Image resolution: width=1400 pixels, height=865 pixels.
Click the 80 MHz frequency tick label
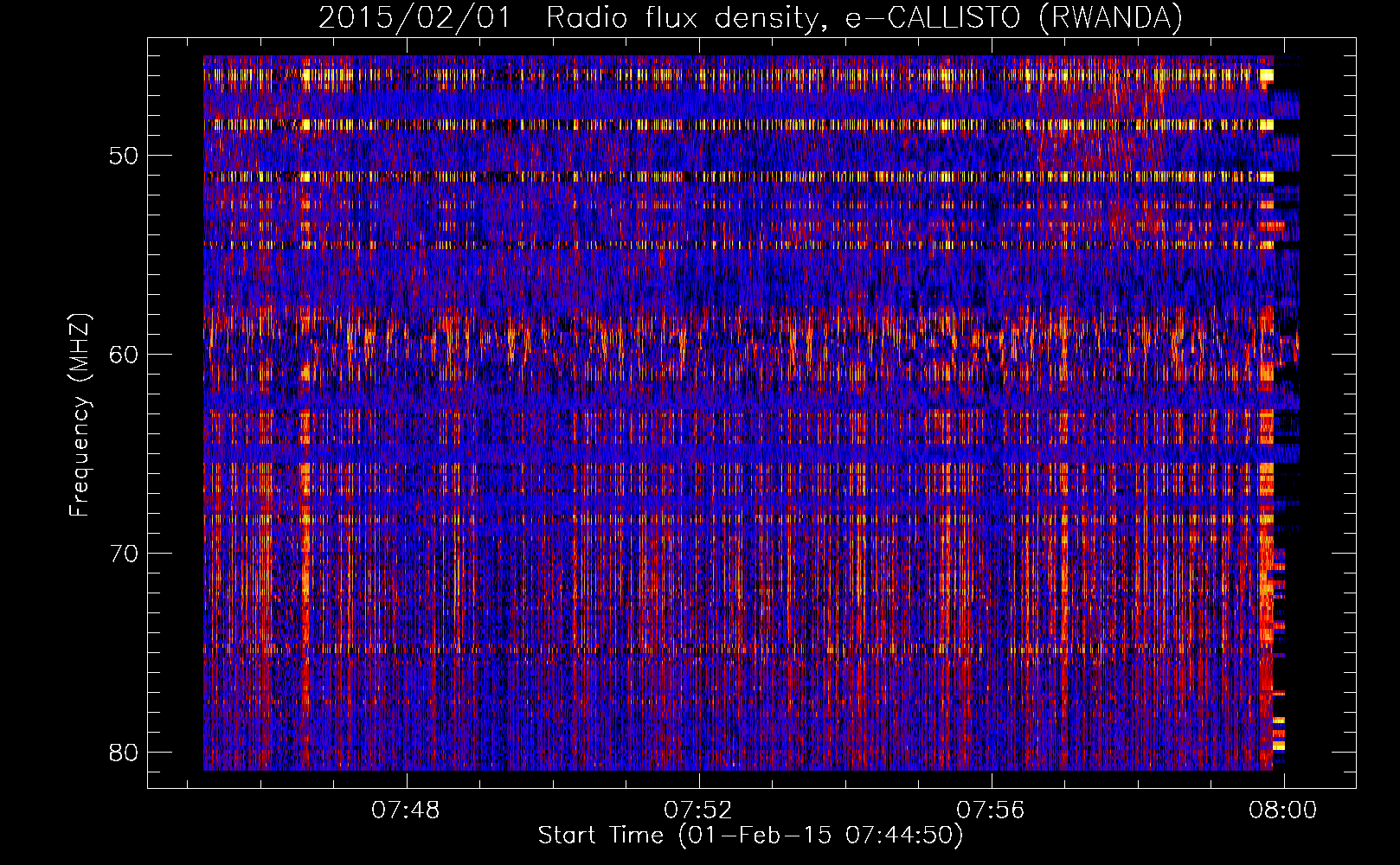[x=125, y=753]
